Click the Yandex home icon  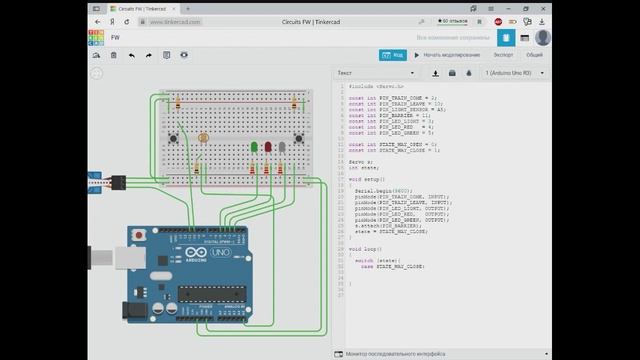pyautogui.click(x=112, y=22)
